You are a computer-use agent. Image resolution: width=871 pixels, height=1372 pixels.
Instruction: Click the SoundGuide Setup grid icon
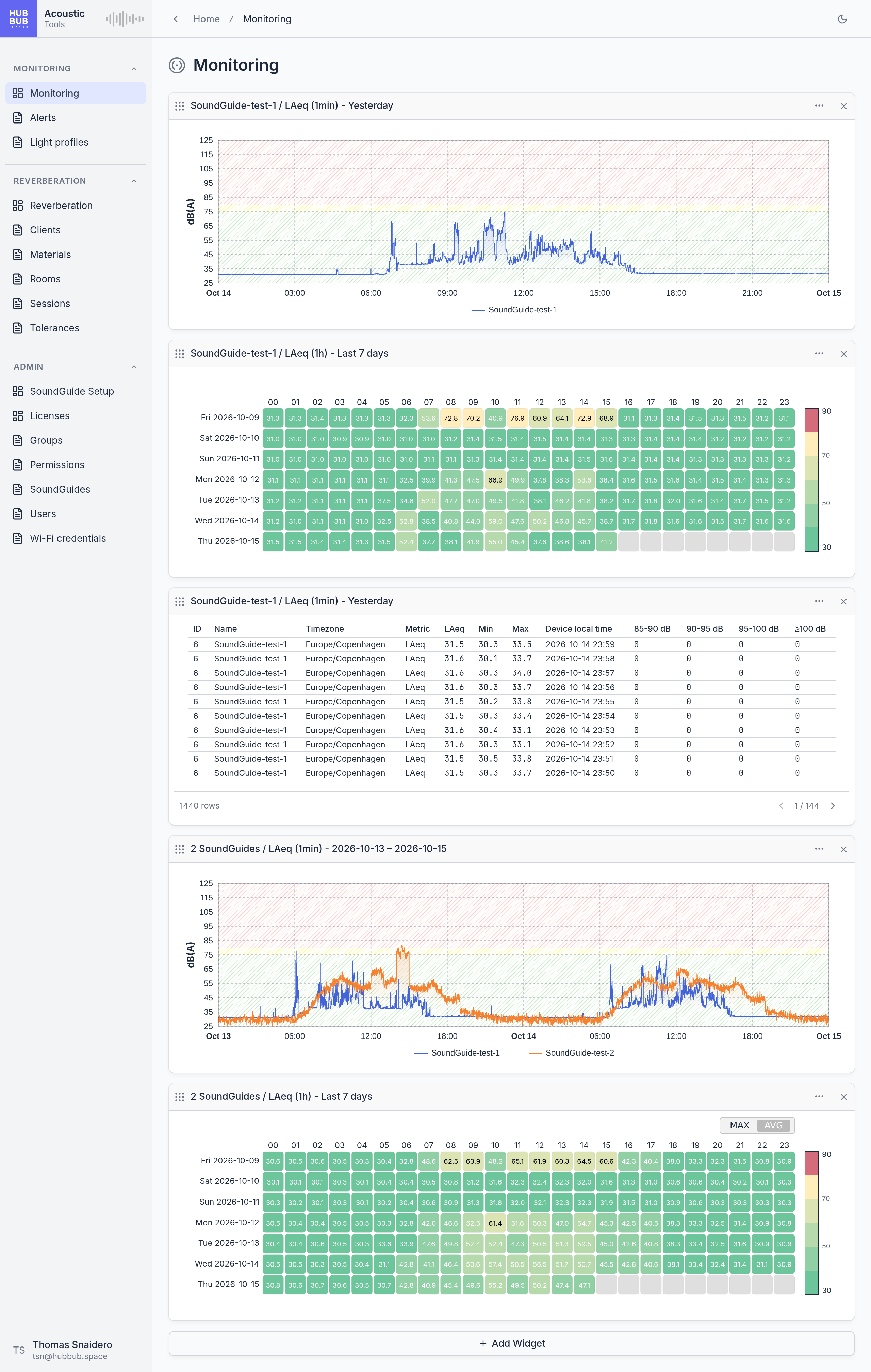18,391
